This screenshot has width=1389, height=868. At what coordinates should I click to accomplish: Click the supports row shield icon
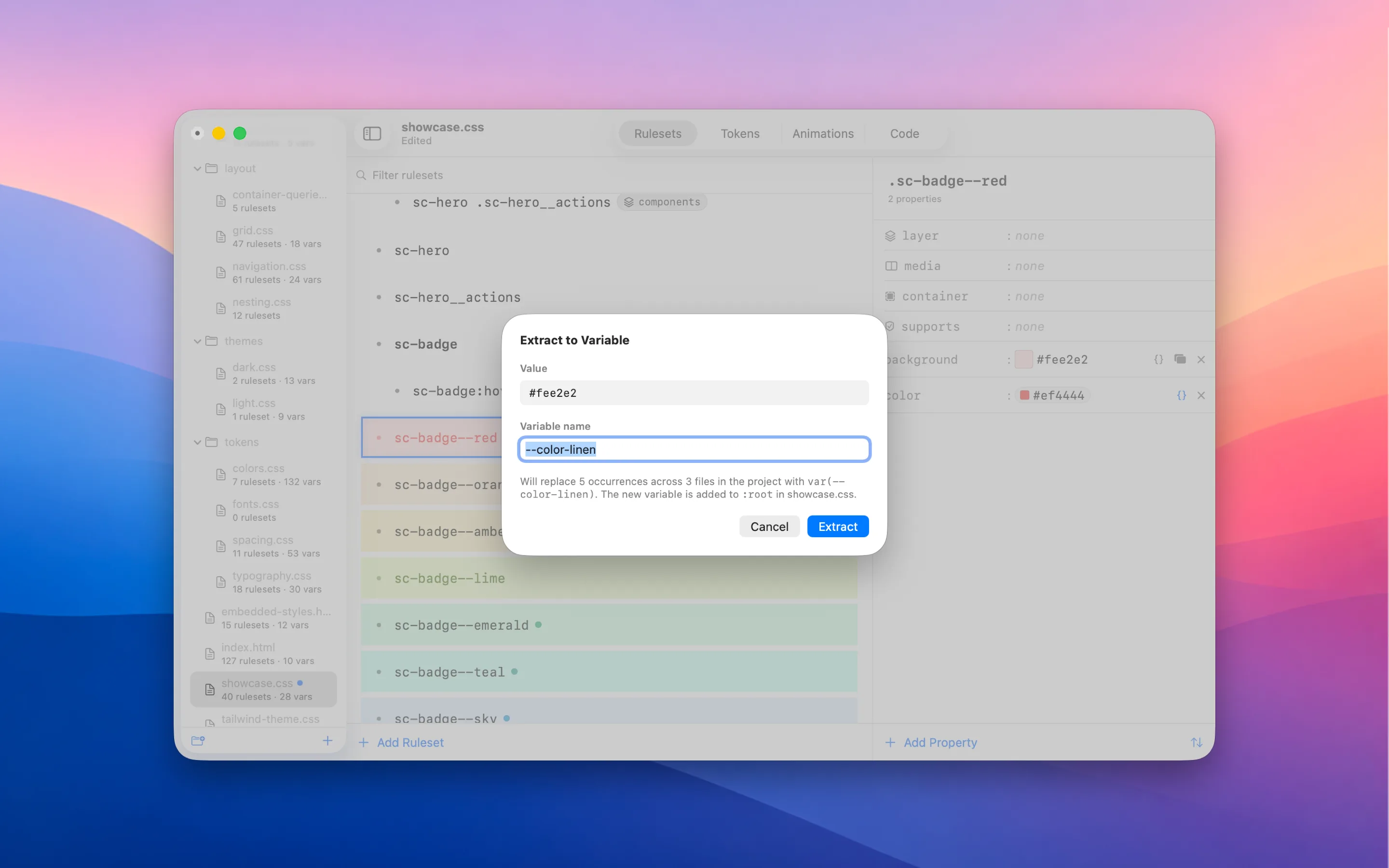click(890, 326)
